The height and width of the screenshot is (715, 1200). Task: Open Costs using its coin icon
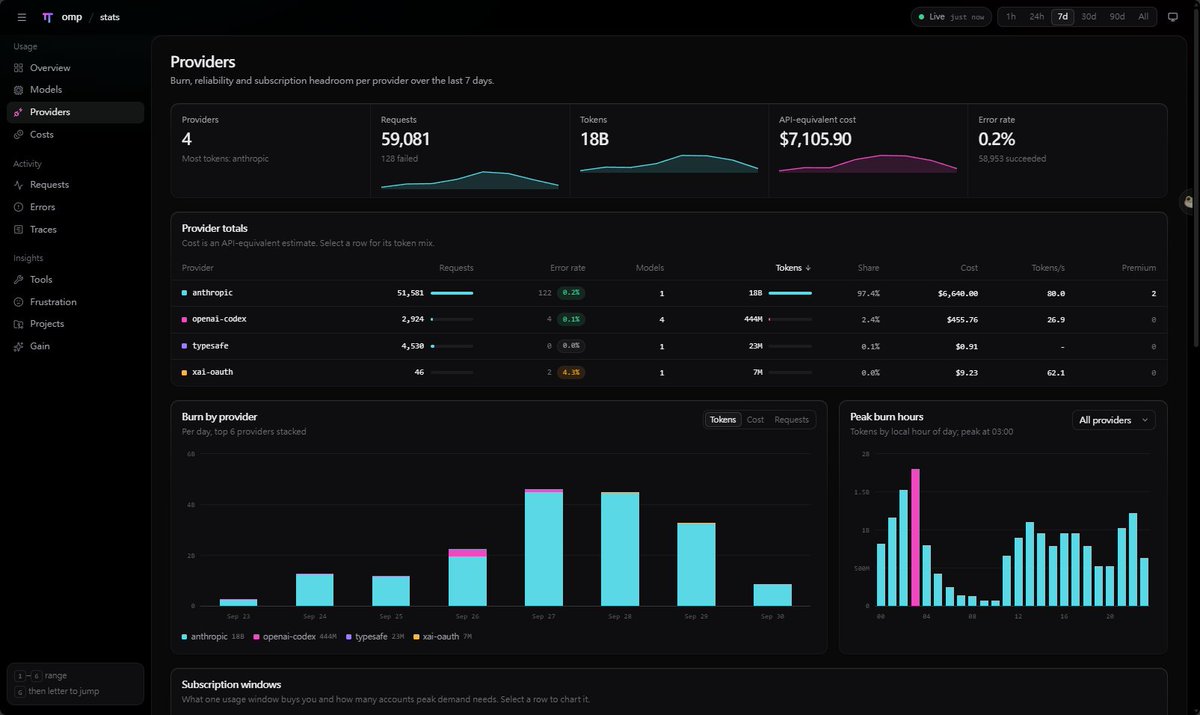point(19,134)
